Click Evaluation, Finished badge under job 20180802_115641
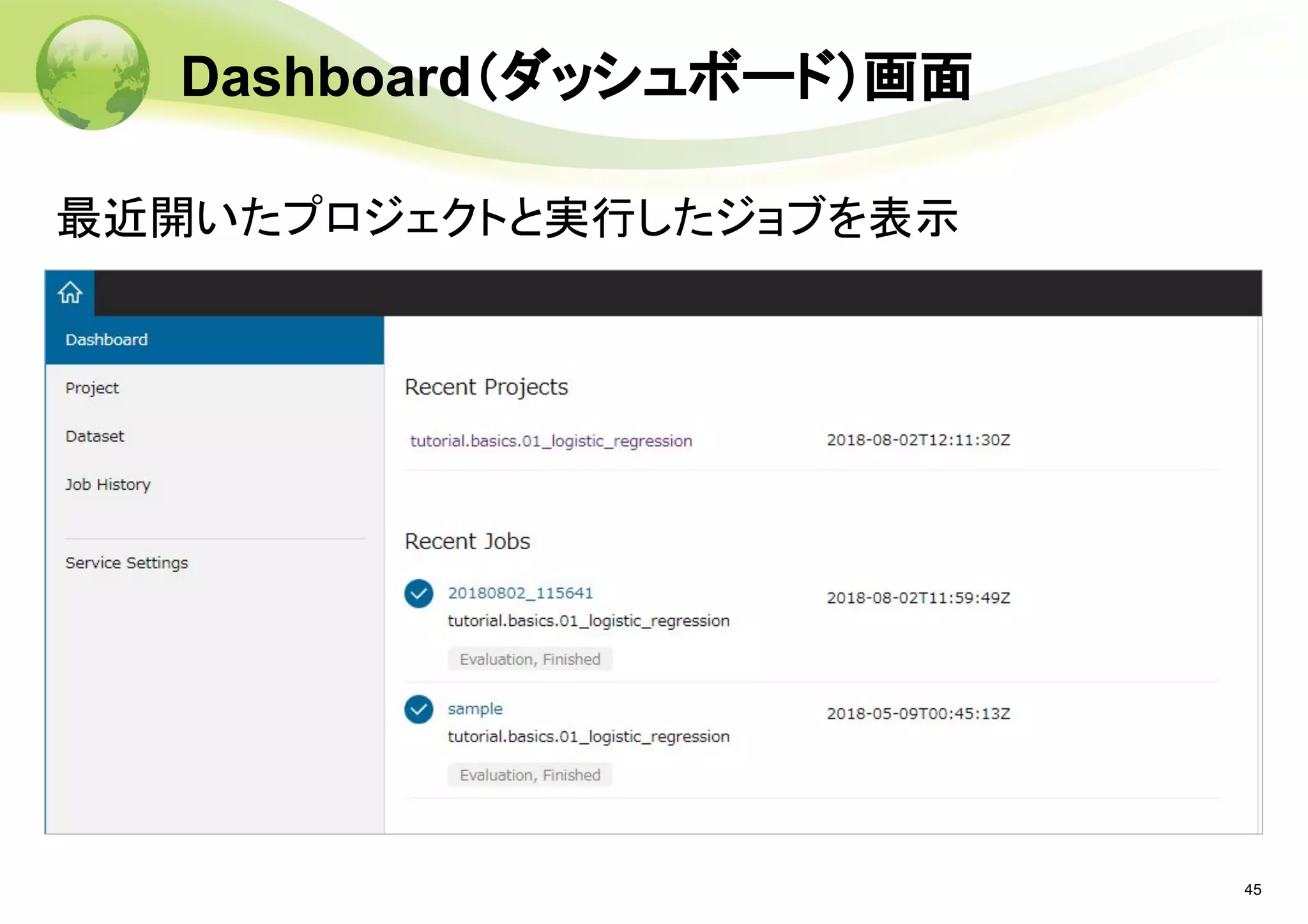The width and height of the screenshot is (1308, 924). click(x=530, y=659)
